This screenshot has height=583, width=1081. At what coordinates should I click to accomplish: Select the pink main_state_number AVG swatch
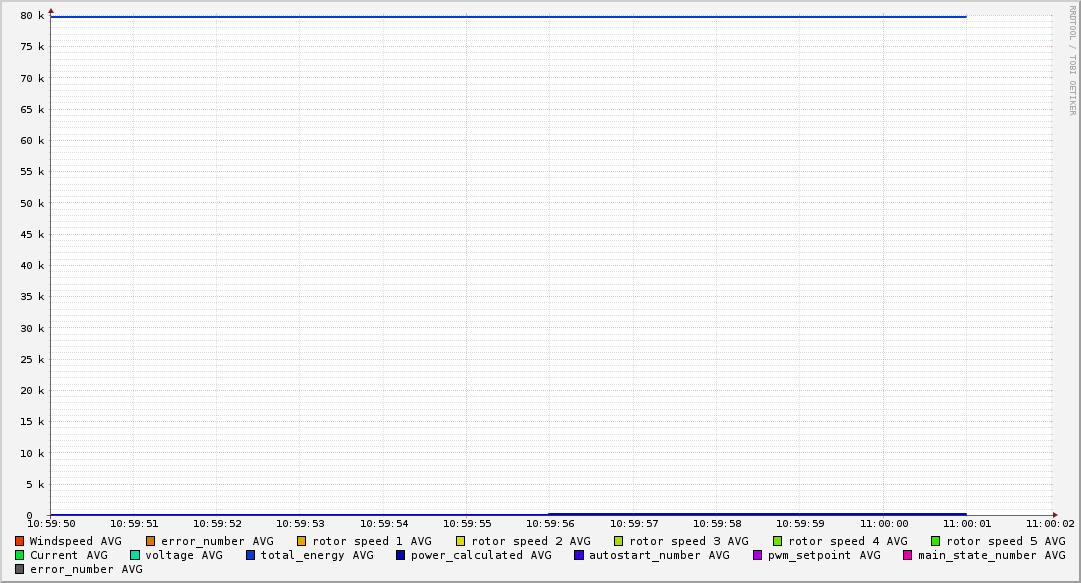(908, 555)
